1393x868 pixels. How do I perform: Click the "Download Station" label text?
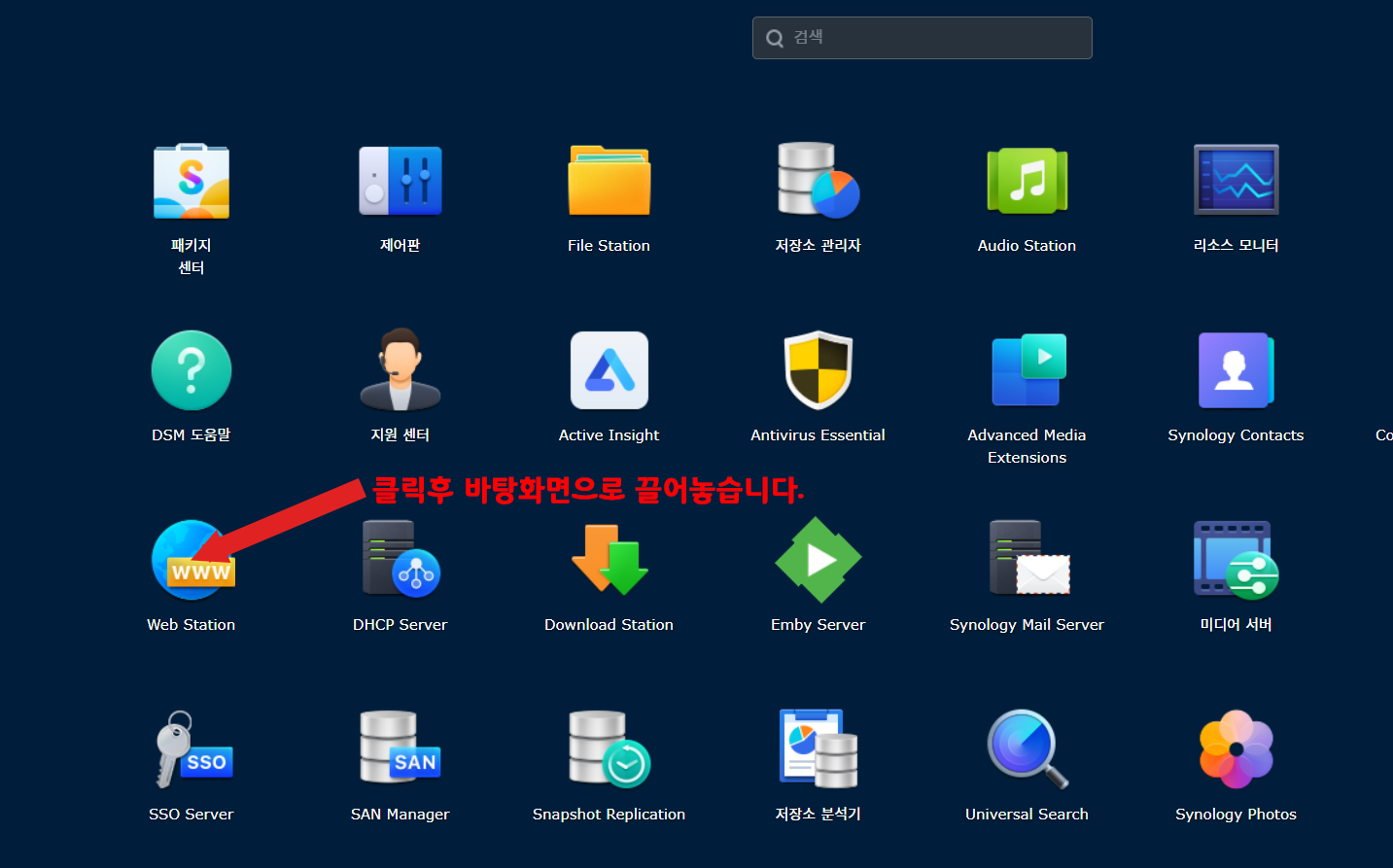tap(609, 625)
